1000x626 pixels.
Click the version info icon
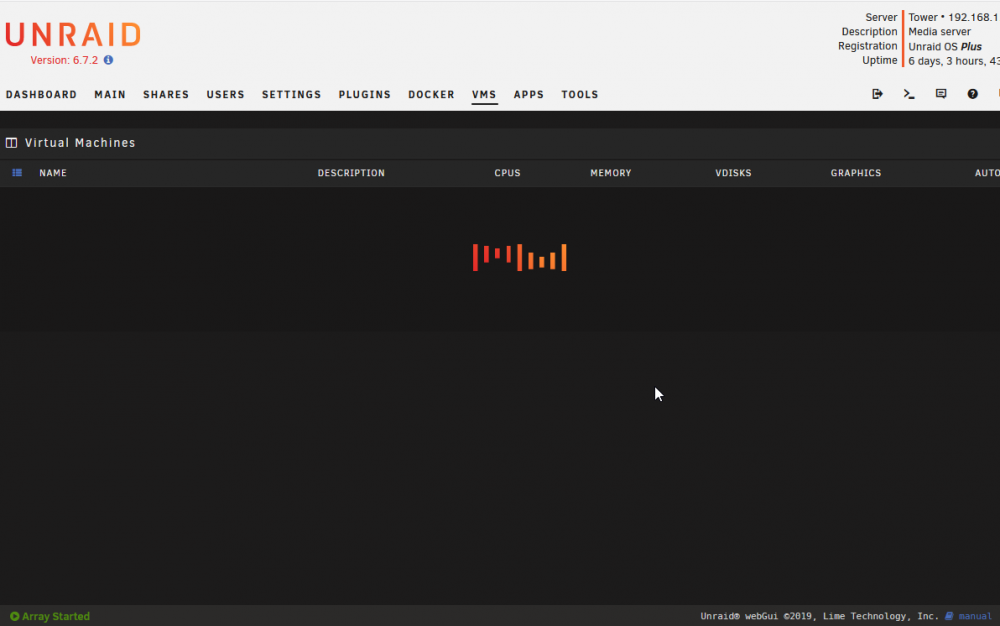108,60
